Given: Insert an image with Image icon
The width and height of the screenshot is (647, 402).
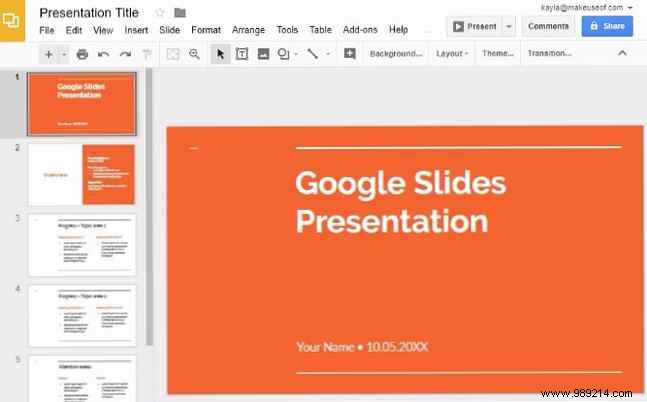Looking at the screenshot, I should [x=263, y=54].
